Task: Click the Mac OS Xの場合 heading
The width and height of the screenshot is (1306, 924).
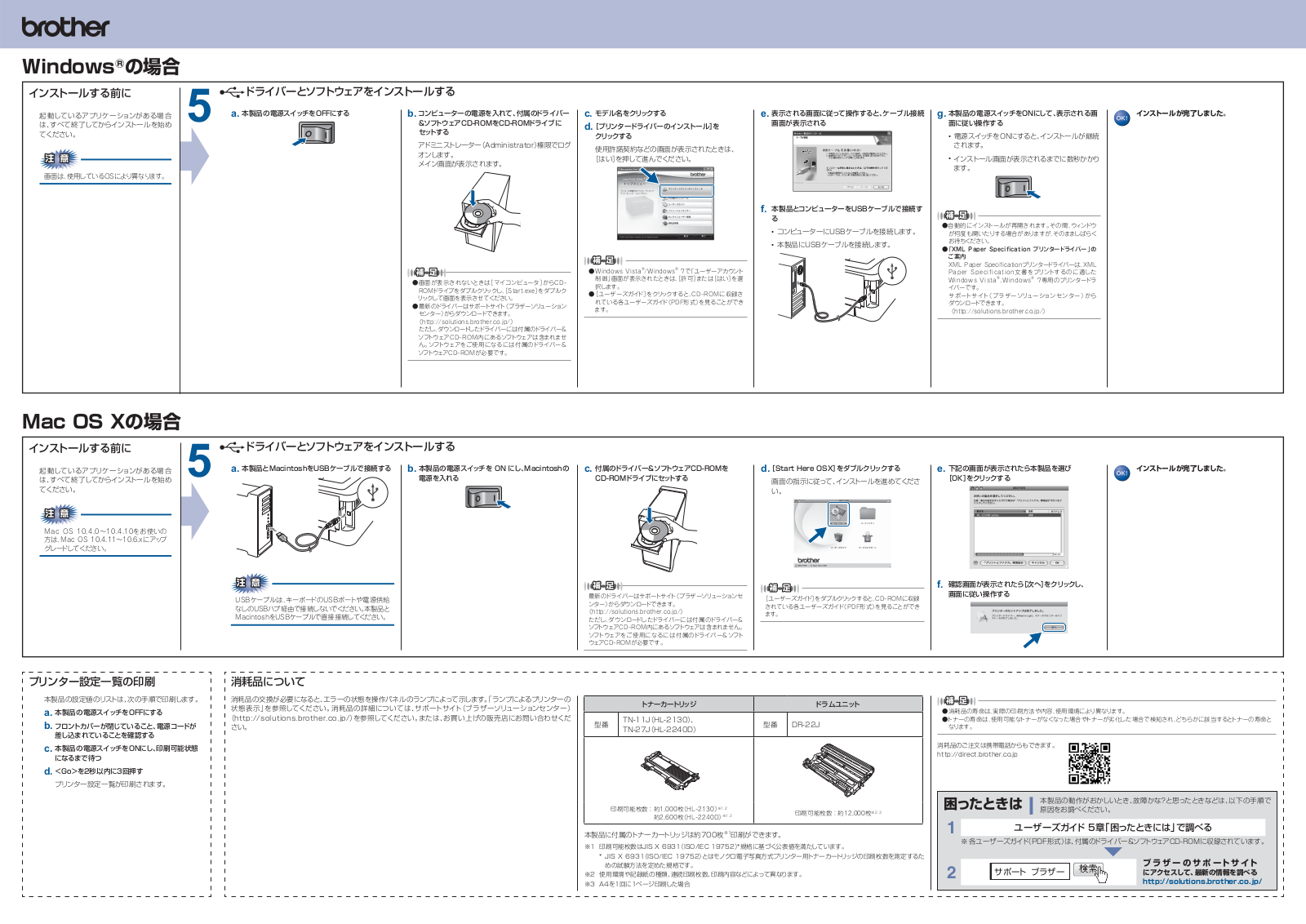Action: [x=101, y=421]
